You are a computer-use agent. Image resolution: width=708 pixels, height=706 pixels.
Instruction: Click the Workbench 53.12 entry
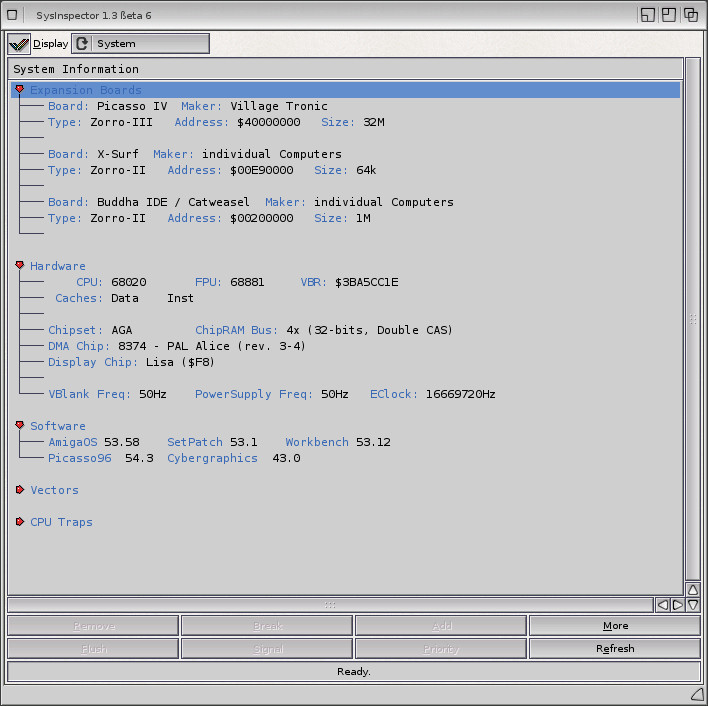click(338, 442)
